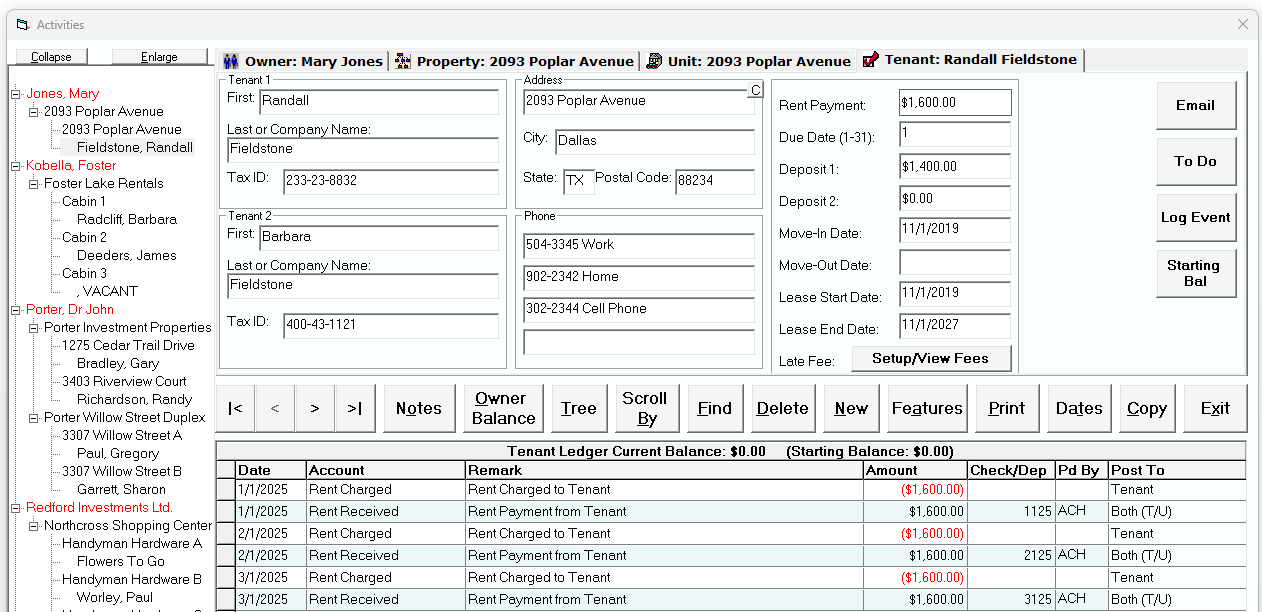Click the unit icon beside Unit: 2093 Poplar Avenue
1262x612 pixels.
[x=655, y=61]
